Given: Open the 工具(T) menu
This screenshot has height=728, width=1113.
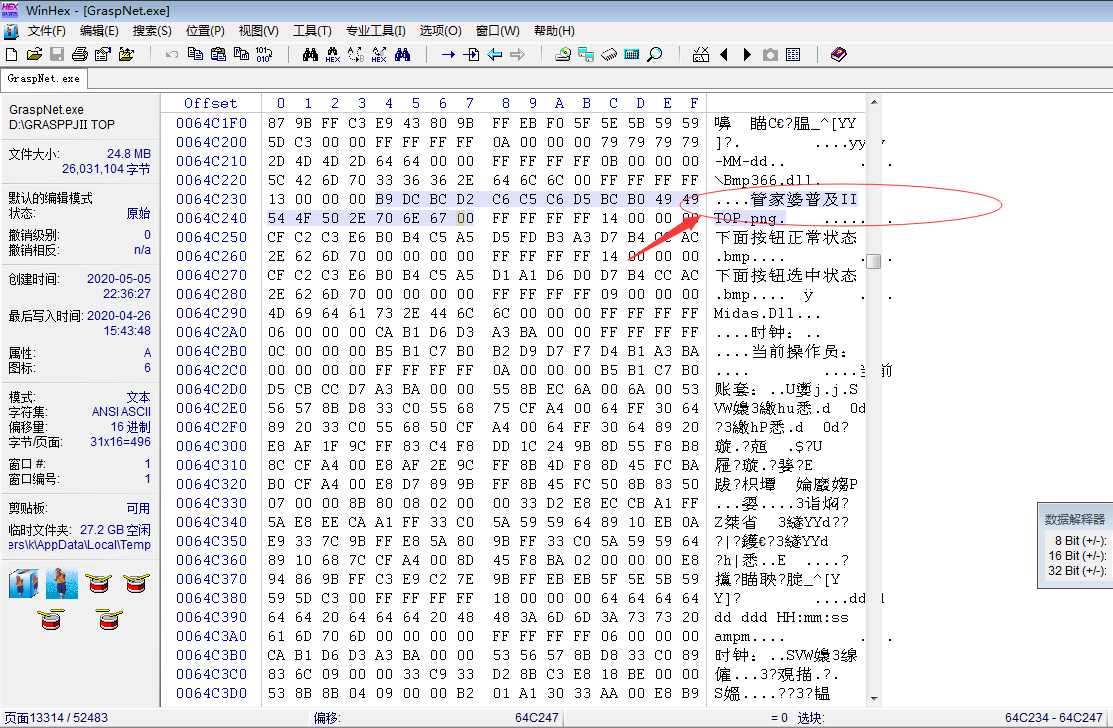Looking at the screenshot, I should click(312, 31).
